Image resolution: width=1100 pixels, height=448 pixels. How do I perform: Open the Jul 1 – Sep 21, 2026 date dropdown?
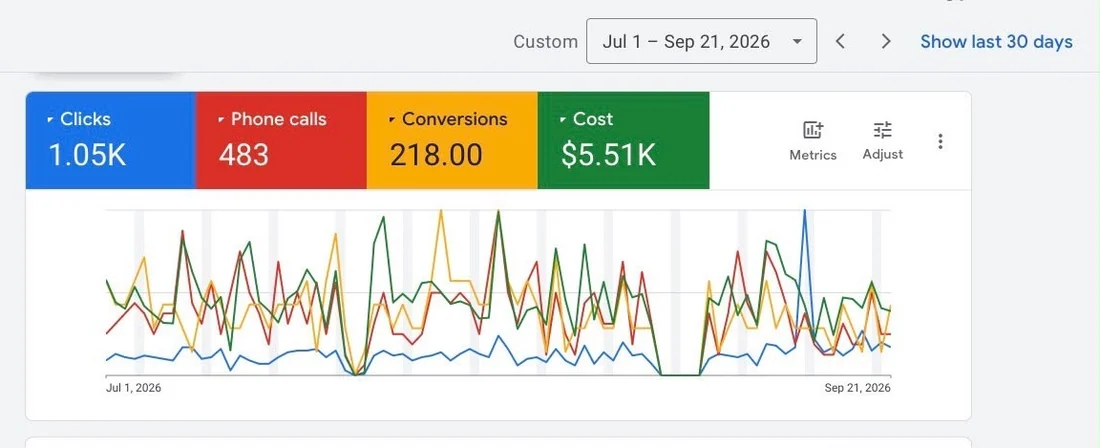pos(702,41)
